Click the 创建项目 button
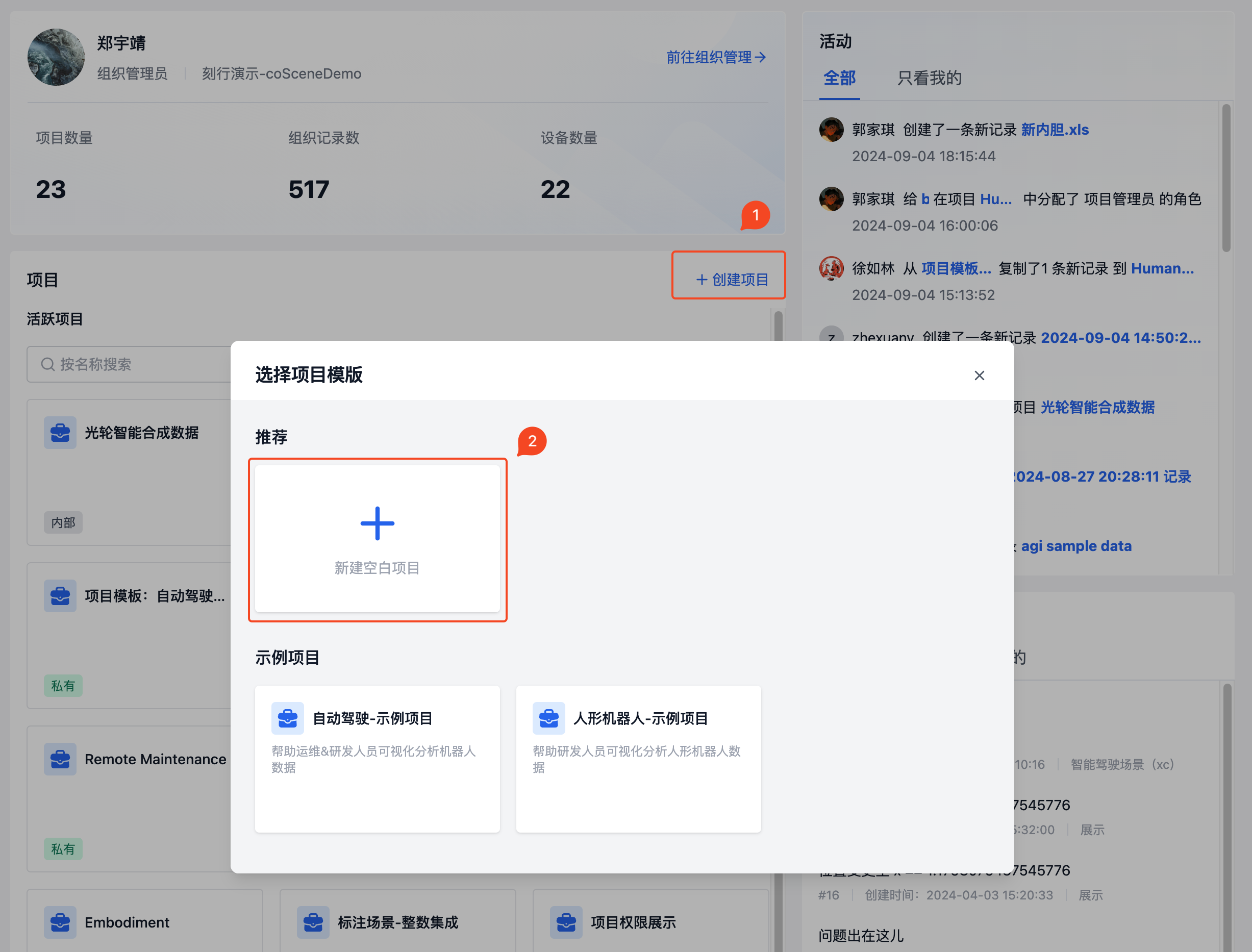Viewport: 1252px width, 952px height. click(732, 280)
